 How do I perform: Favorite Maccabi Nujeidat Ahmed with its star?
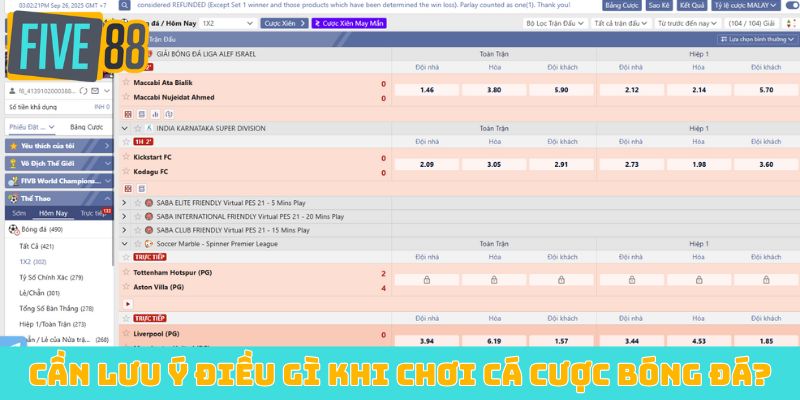pos(127,96)
